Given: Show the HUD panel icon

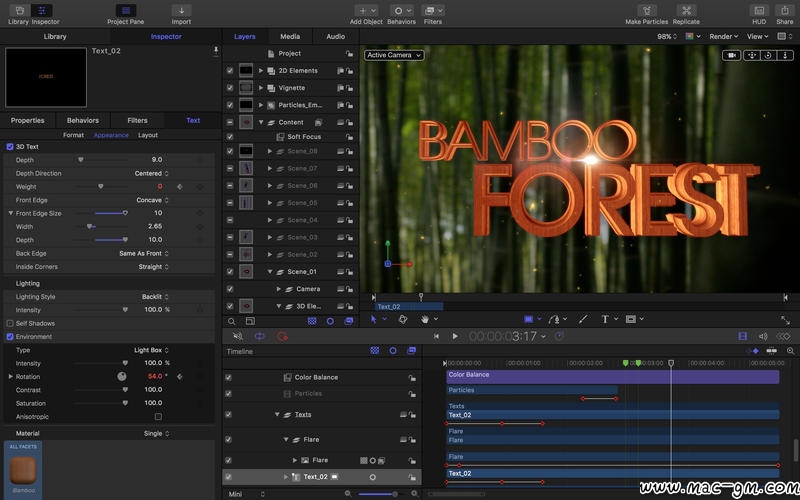Looking at the screenshot, I should click(x=759, y=10).
